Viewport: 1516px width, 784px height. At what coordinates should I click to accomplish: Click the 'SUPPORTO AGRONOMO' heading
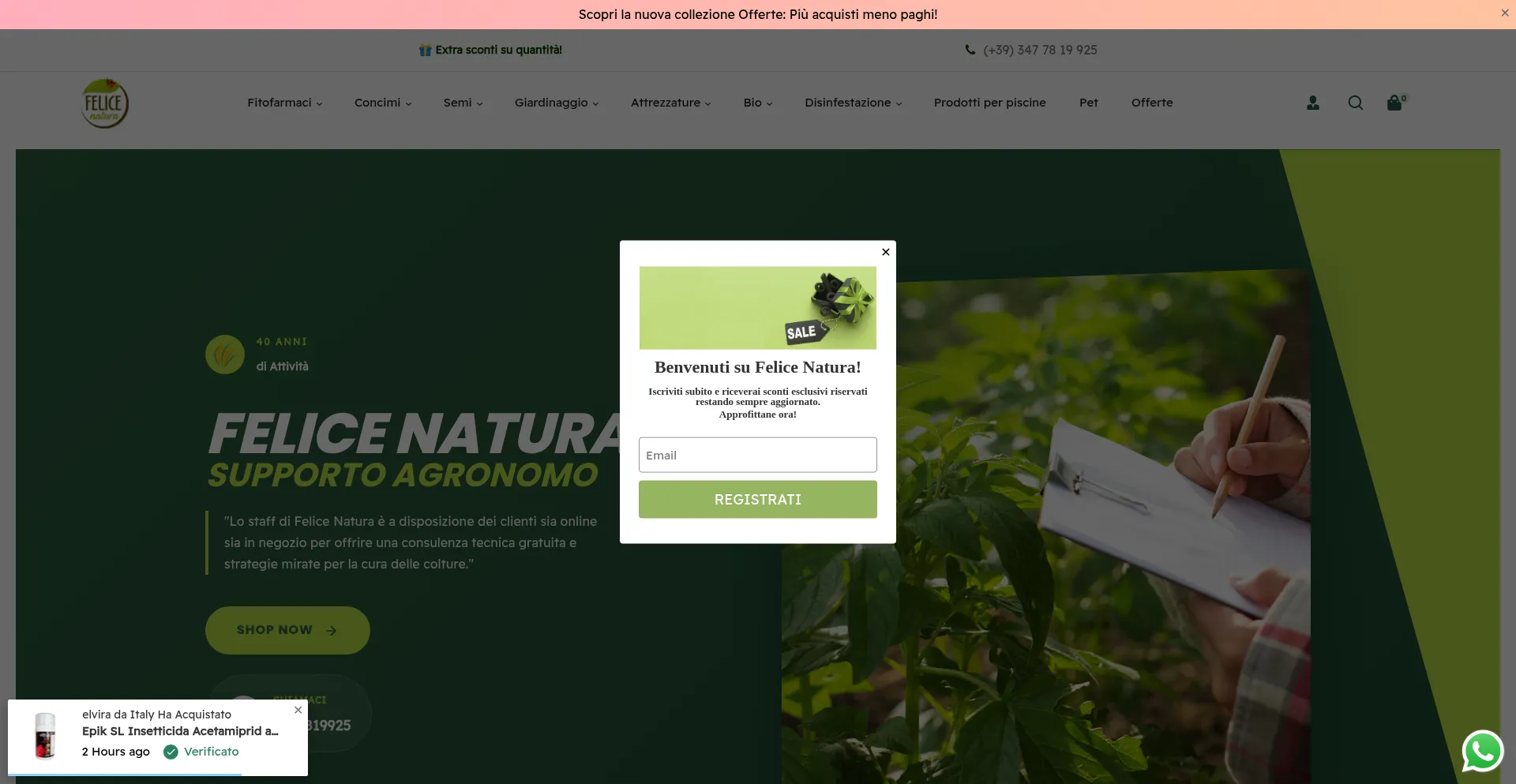click(x=403, y=475)
